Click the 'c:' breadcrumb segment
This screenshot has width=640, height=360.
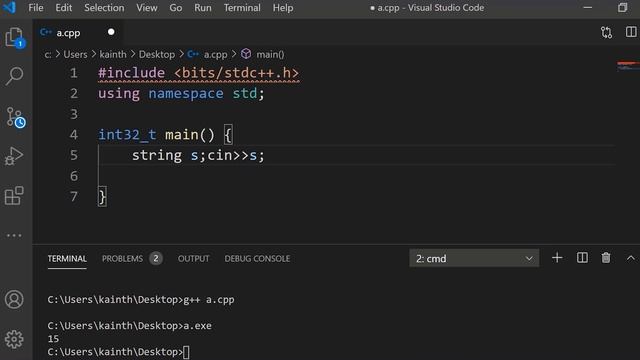[48, 54]
